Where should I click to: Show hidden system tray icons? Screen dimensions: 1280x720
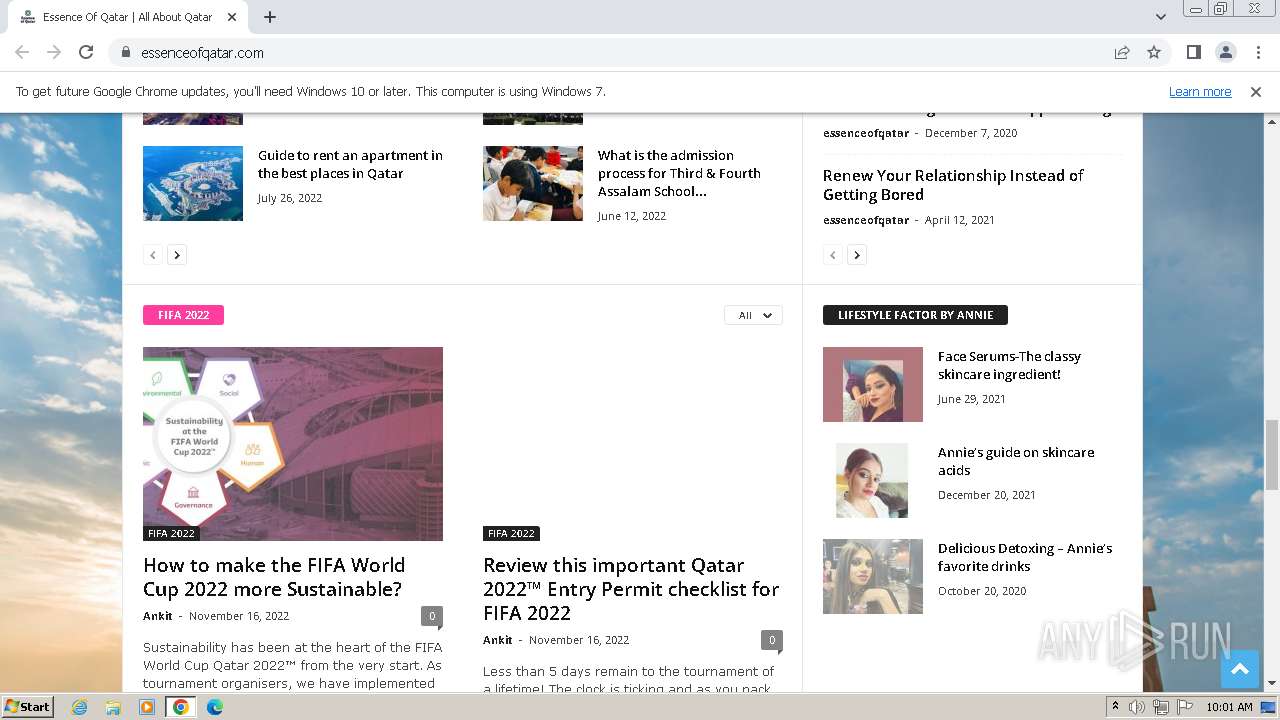(x=1115, y=707)
